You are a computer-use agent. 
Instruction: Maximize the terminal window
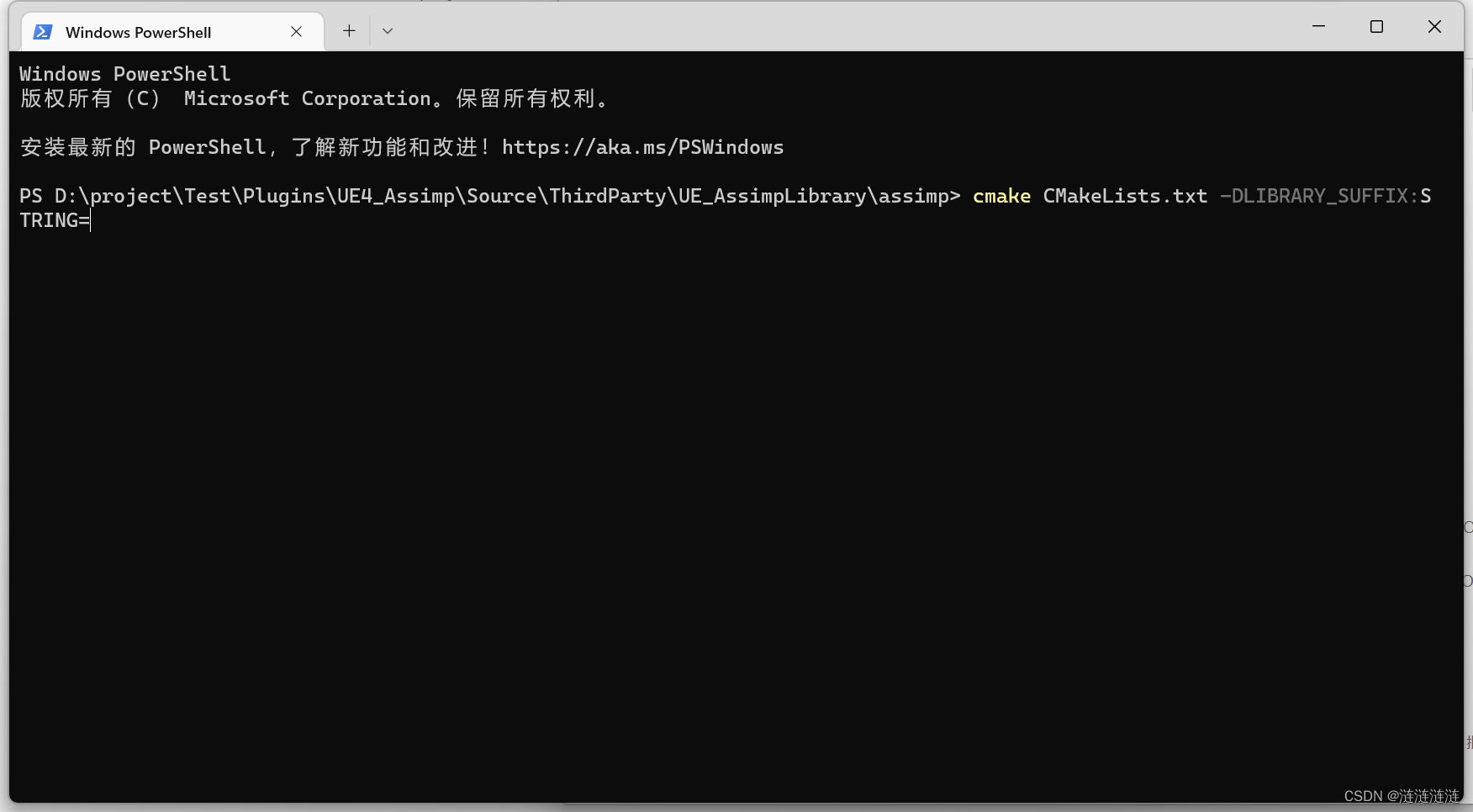click(1376, 27)
